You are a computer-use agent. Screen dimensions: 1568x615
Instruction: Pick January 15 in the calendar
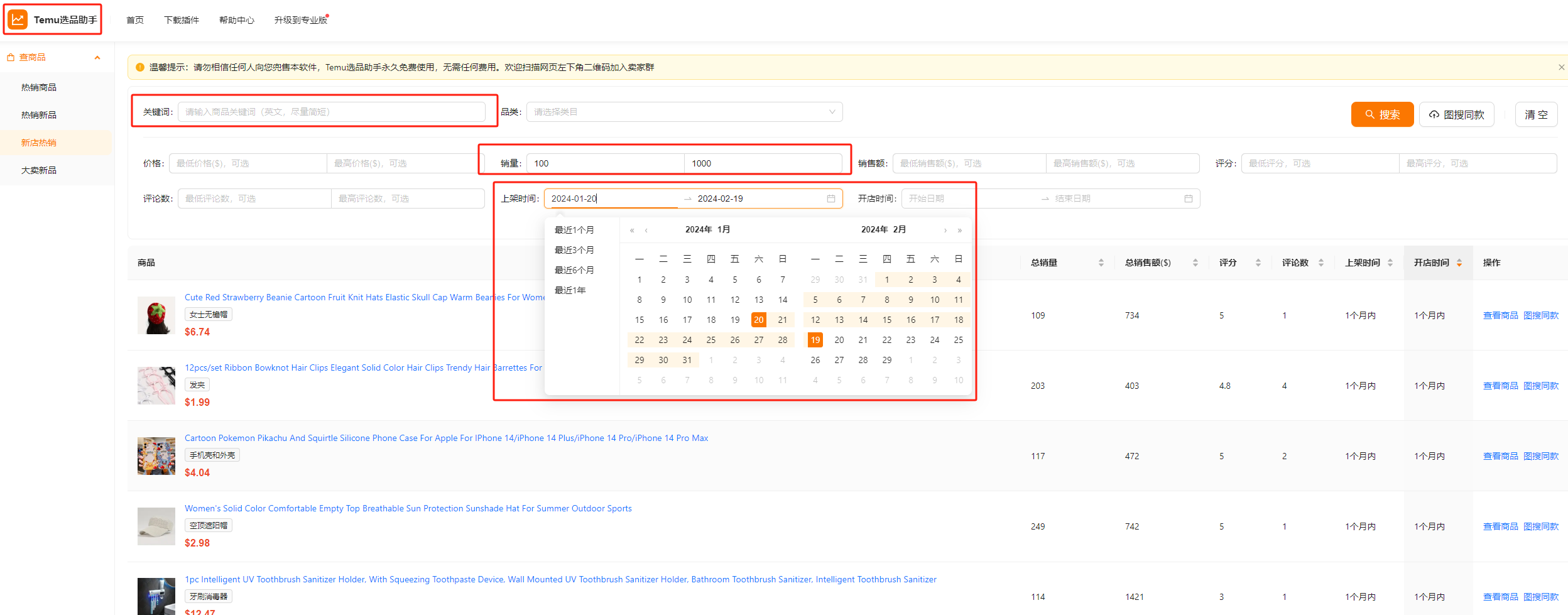[x=640, y=320]
